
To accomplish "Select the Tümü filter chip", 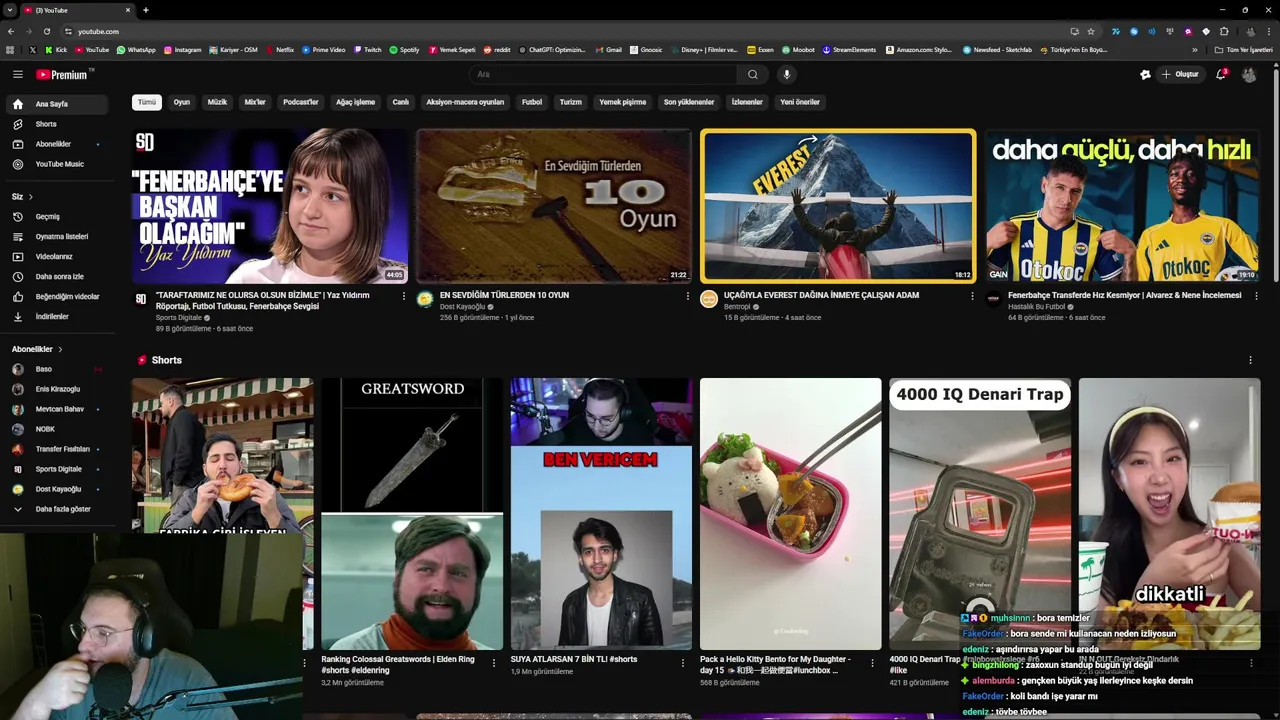I will click(147, 102).
